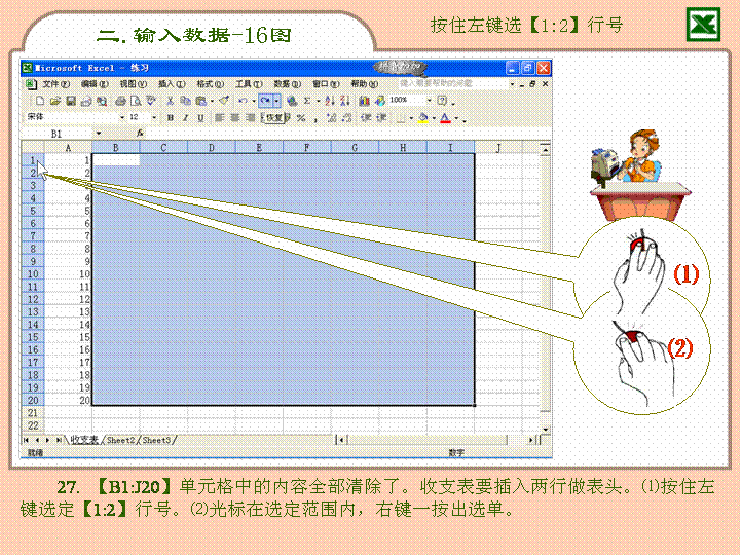Open the font color picker
Viewport: 740px width, 555px height.
click(x=457, y=118)
